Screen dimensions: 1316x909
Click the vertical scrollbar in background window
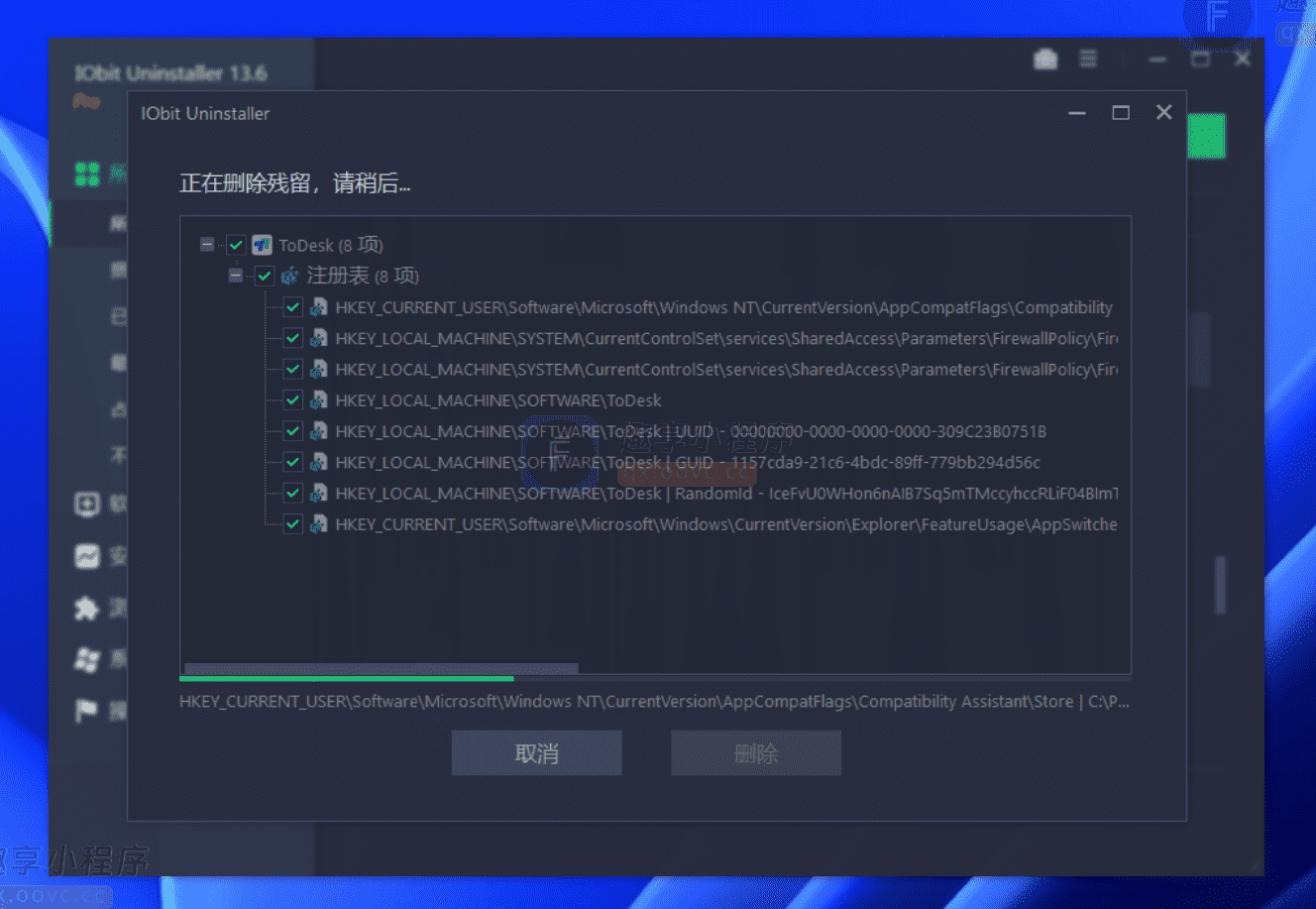tap(1220, 585)
